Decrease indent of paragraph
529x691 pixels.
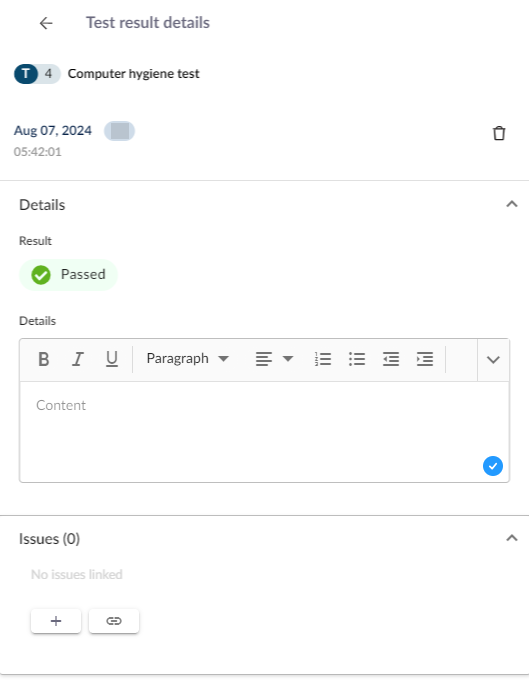(x=391, y=359)
